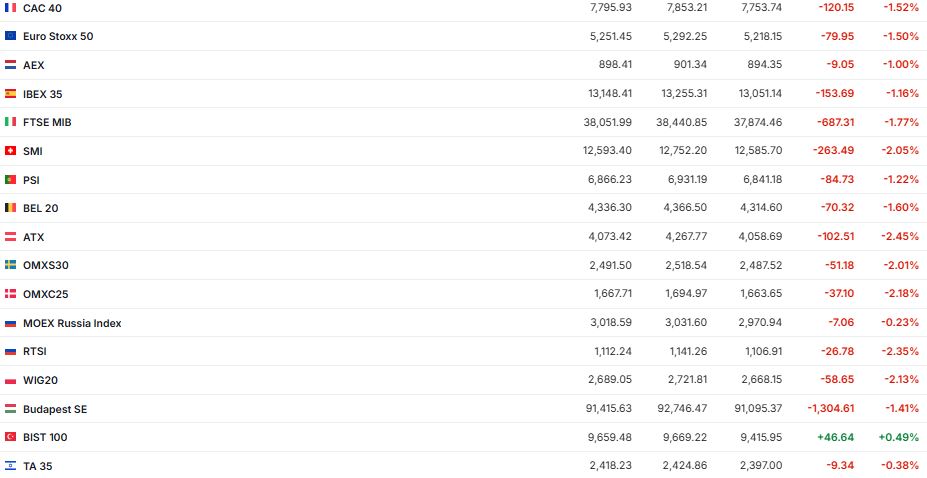Screen dimensions: 927x478
Task: Click the Turkey flag icon beside BIST 100
Action: (11, 437)
